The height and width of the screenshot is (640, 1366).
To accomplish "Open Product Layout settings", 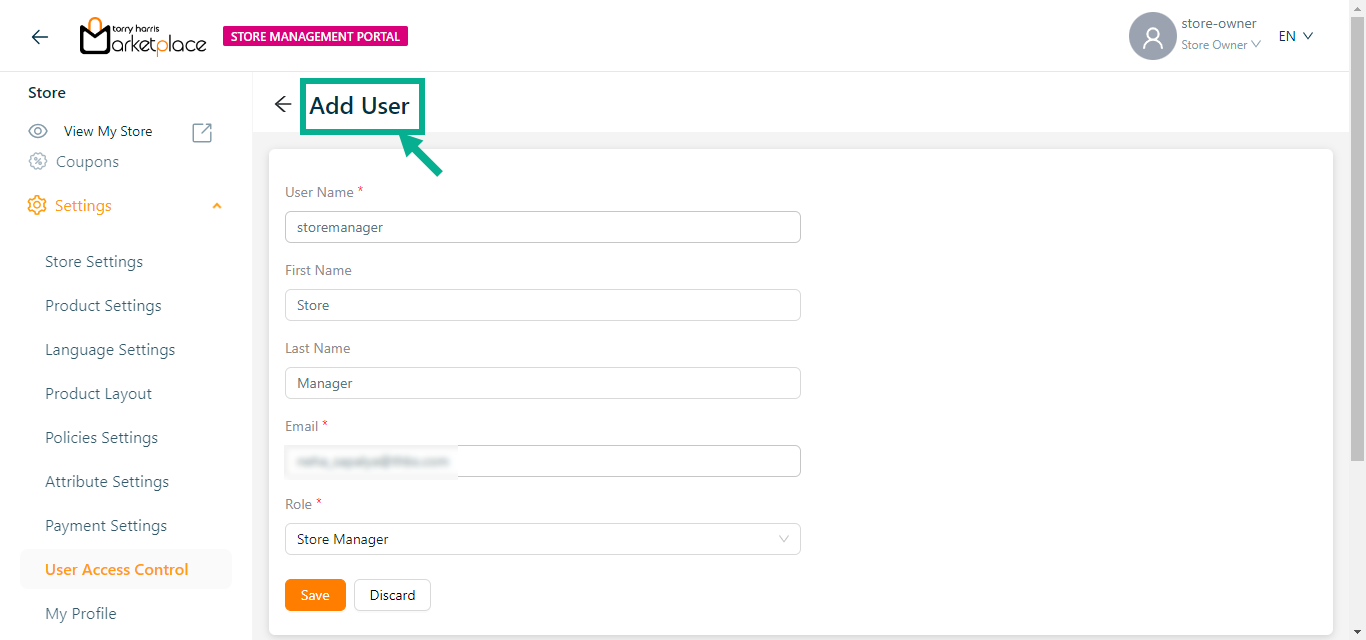I will coord(98,394).
